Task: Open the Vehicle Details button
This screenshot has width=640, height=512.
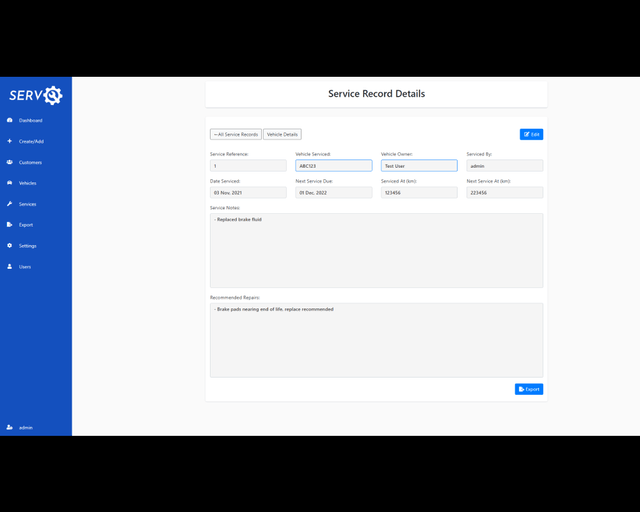Action: pyautogui.click(x=282, y=134)
